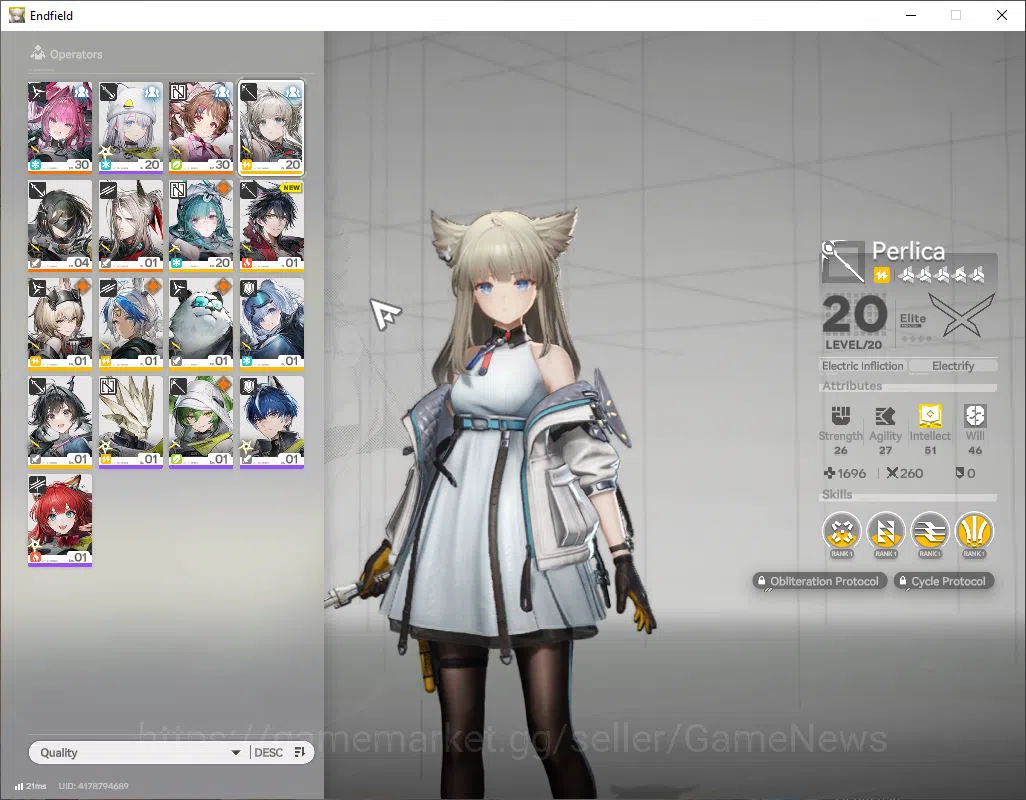
Task: Open the second skill icon with lightning bolt
Action: (x=885, y=531)
